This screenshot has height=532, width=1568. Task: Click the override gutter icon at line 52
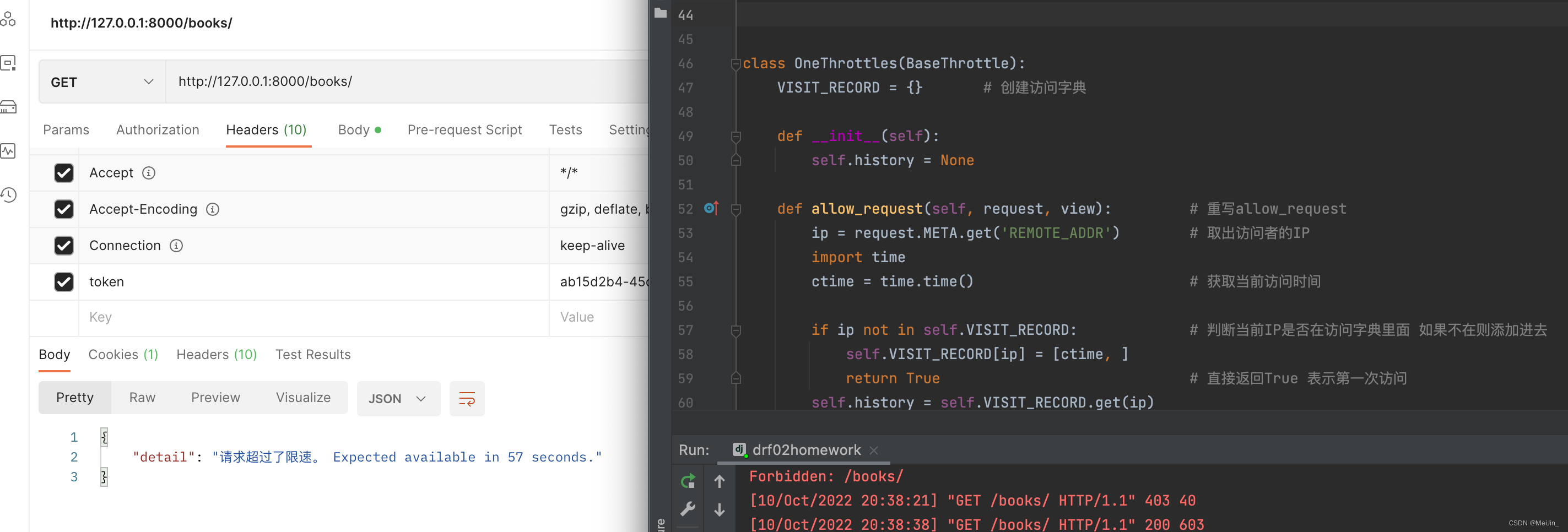tap(711, 208)
